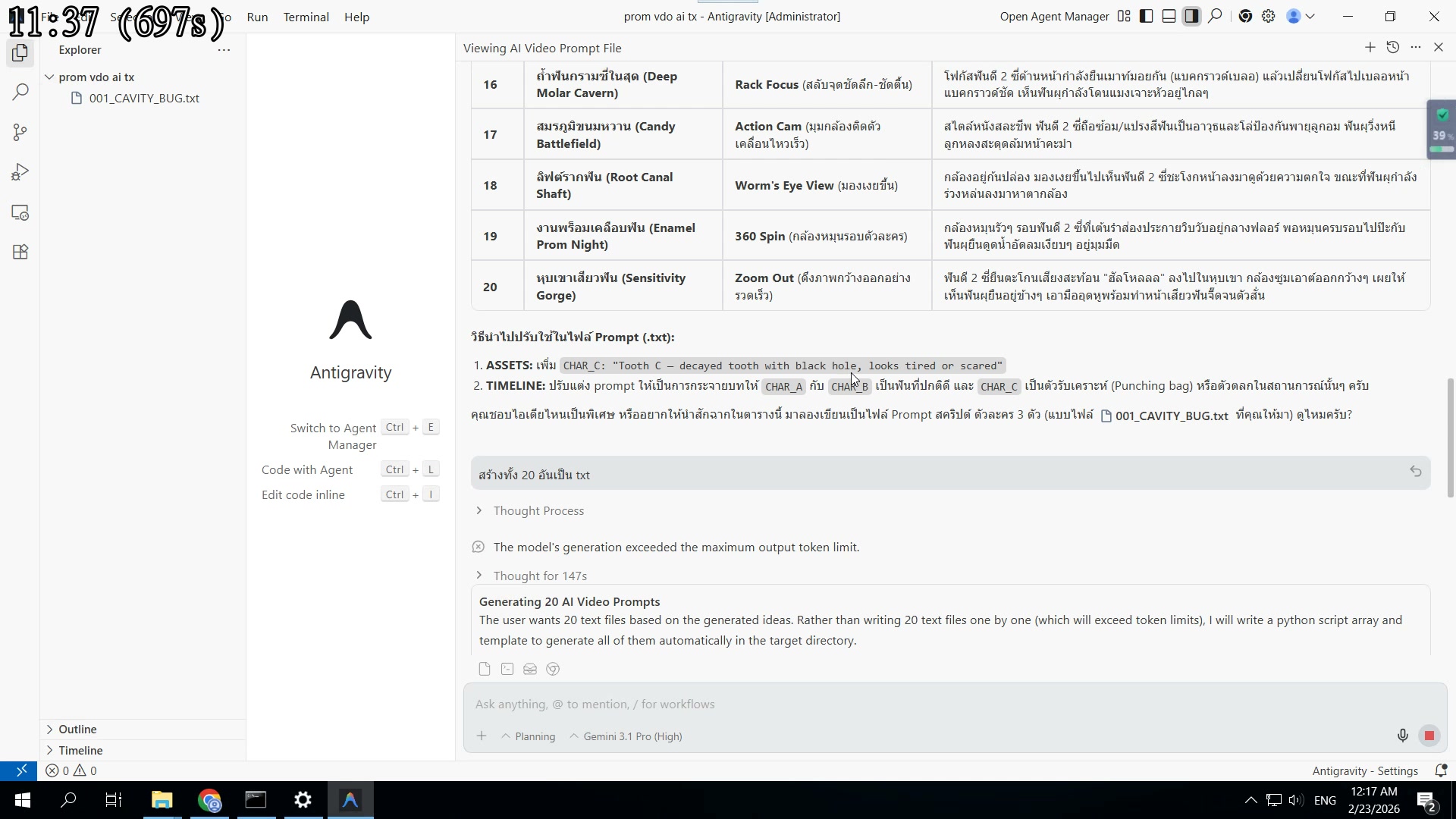Open the Terminal menu

[x=306, y=17]
